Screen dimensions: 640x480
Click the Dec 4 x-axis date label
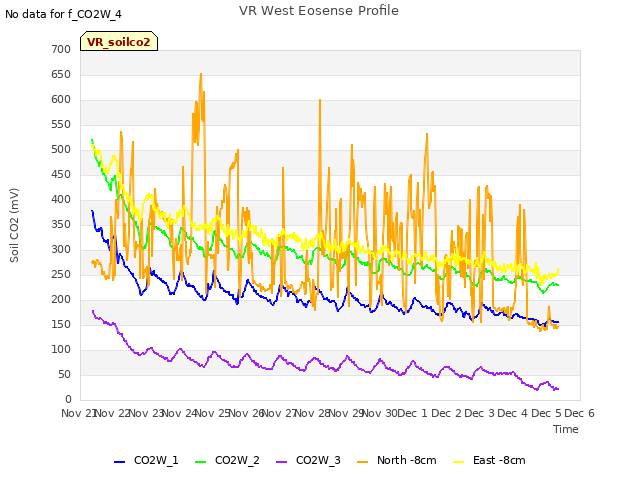click(512, 413)
